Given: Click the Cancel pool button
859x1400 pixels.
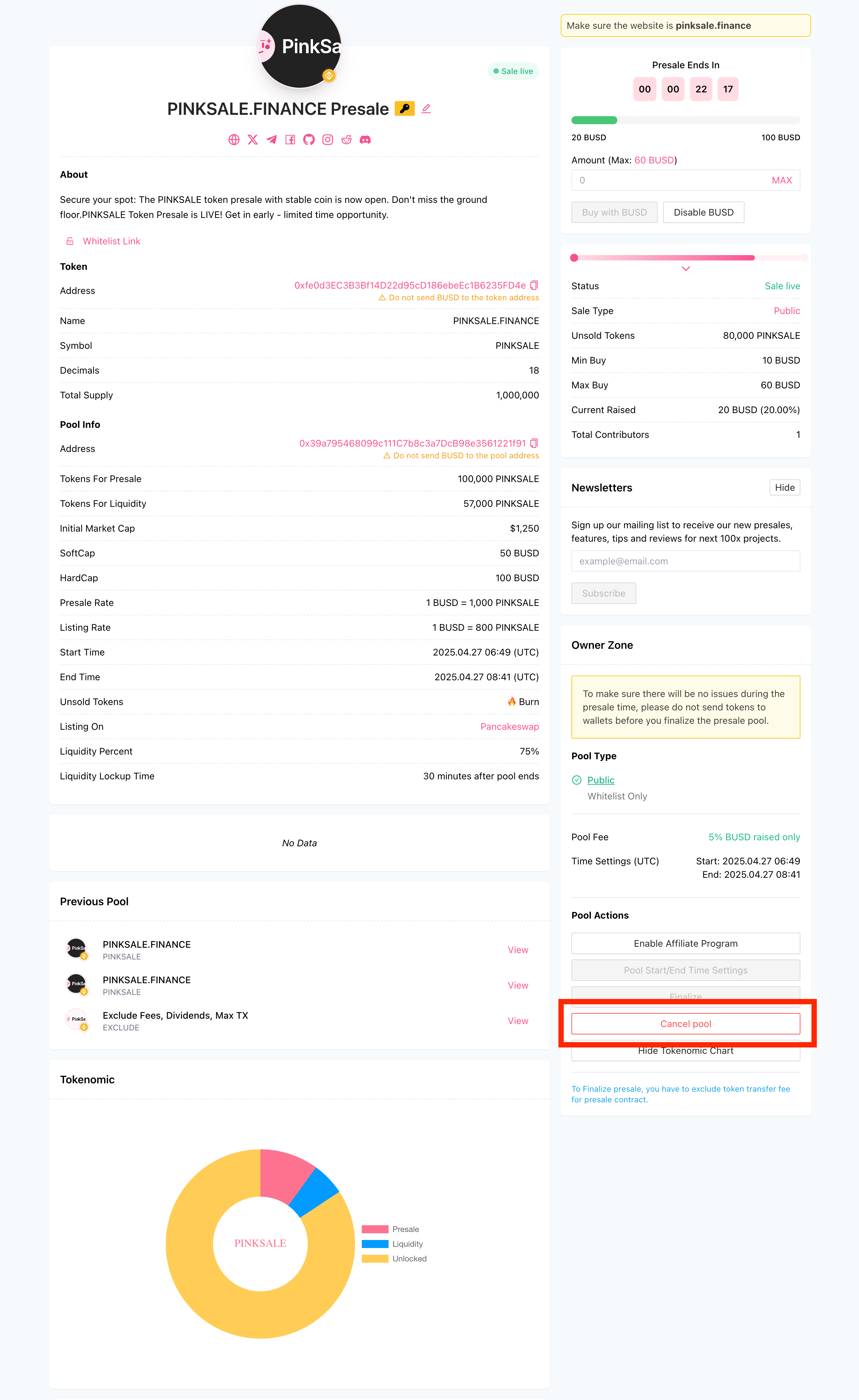Looking at the screenshot, I should (686, 1024).
